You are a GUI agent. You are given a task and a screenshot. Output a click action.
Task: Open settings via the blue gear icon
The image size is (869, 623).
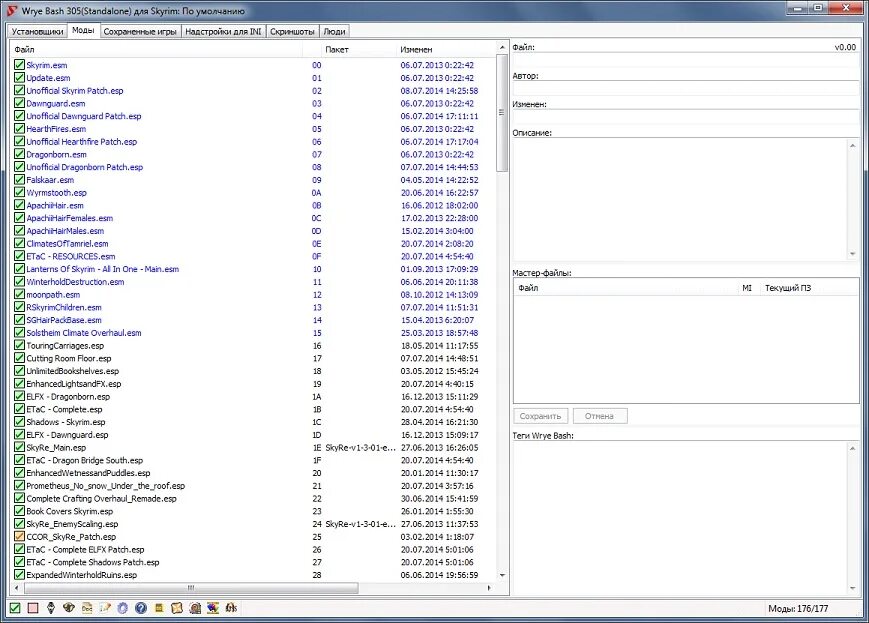(122, 608)
